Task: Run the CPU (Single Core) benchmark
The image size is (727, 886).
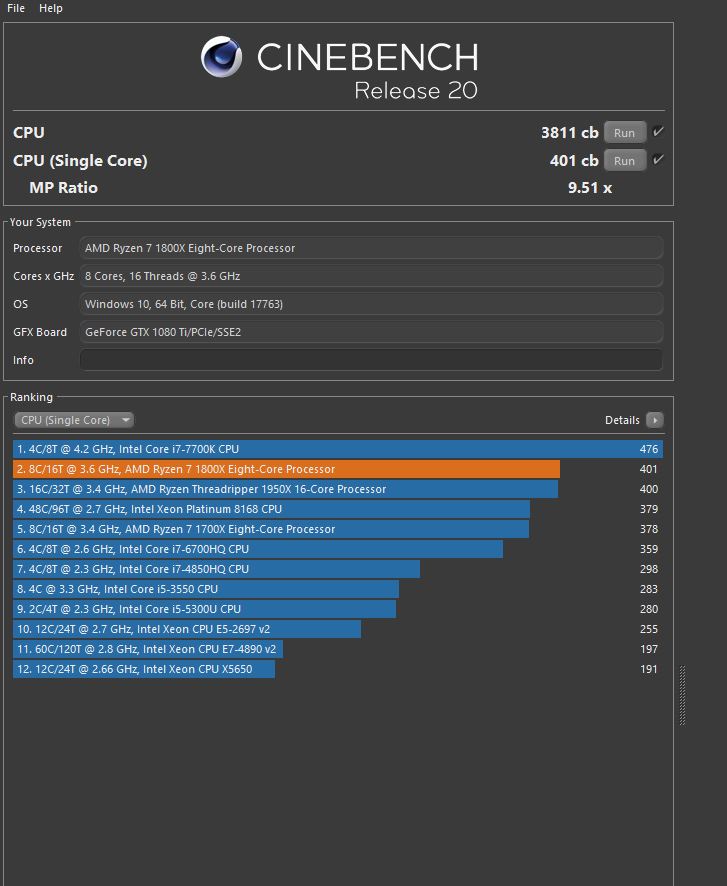Action: tap(625, 160)
